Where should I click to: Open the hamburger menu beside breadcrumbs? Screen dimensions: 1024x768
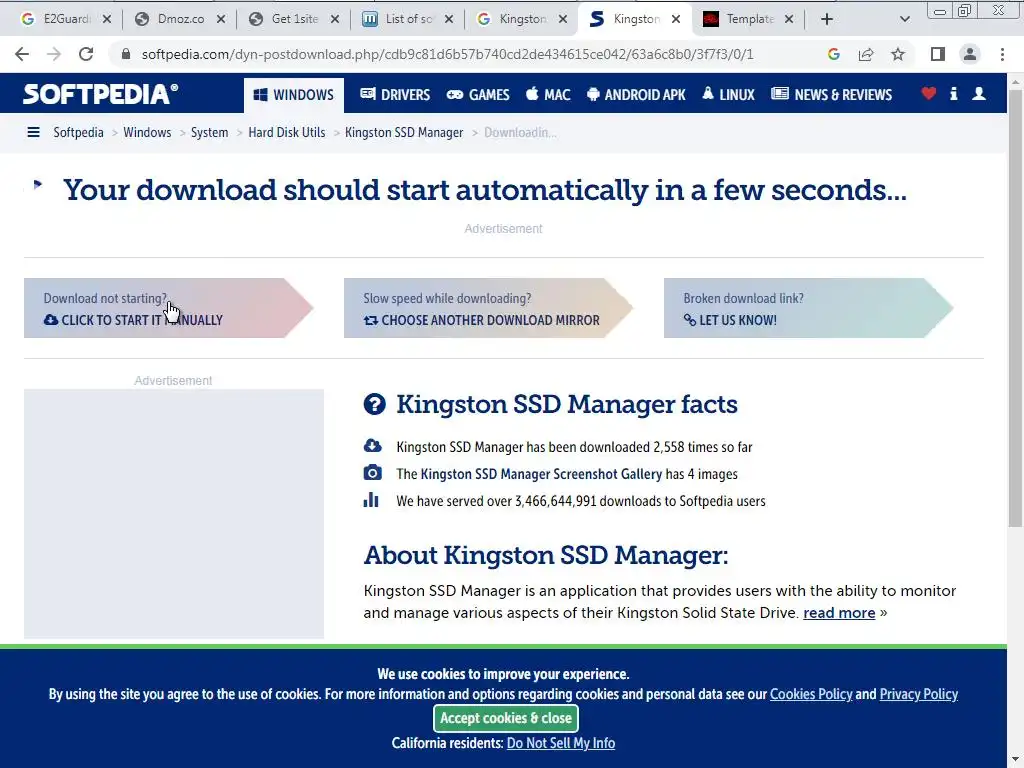33,133
